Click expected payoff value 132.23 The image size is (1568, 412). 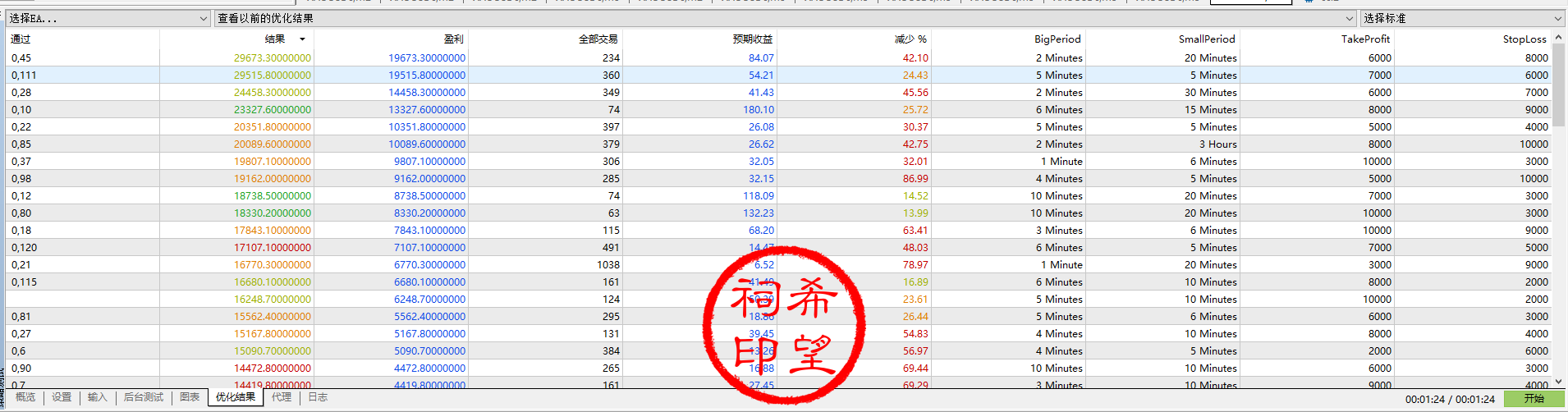tap(759, 213)
